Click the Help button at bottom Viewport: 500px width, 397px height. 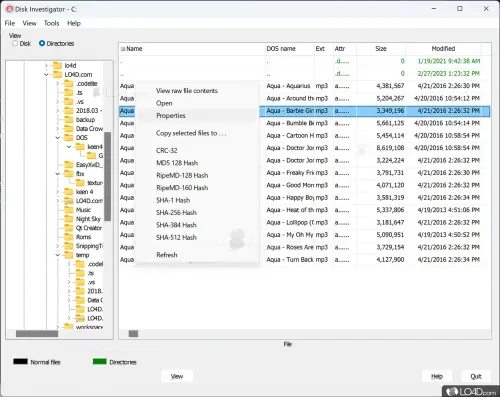(437, 376)
